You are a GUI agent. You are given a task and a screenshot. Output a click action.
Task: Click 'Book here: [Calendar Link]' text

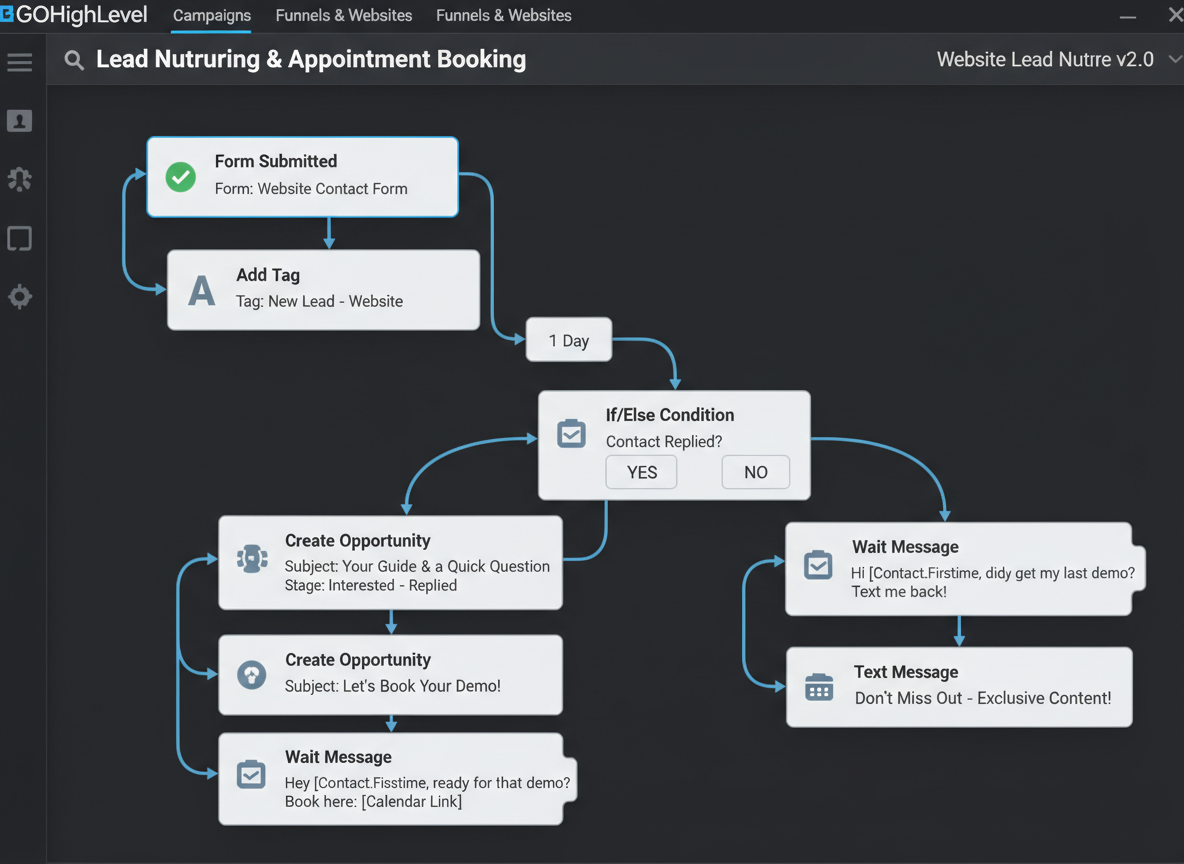pos(373,801)
